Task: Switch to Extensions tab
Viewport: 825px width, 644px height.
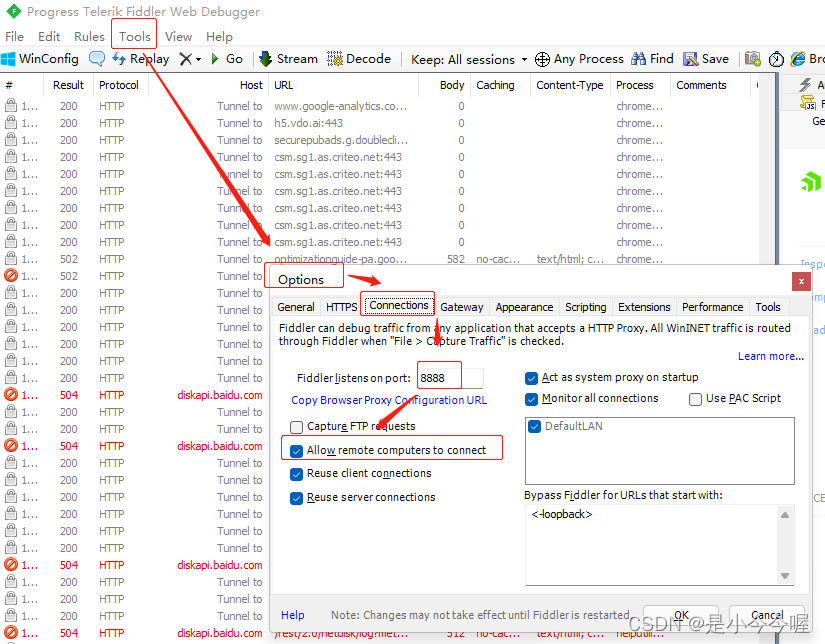Action: click(644, 307)
